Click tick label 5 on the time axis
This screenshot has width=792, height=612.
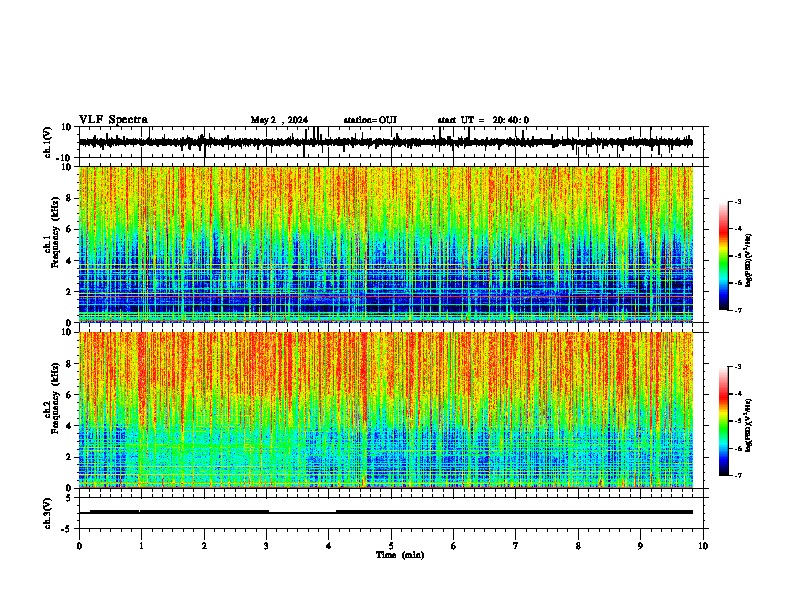tap(391, 546)
